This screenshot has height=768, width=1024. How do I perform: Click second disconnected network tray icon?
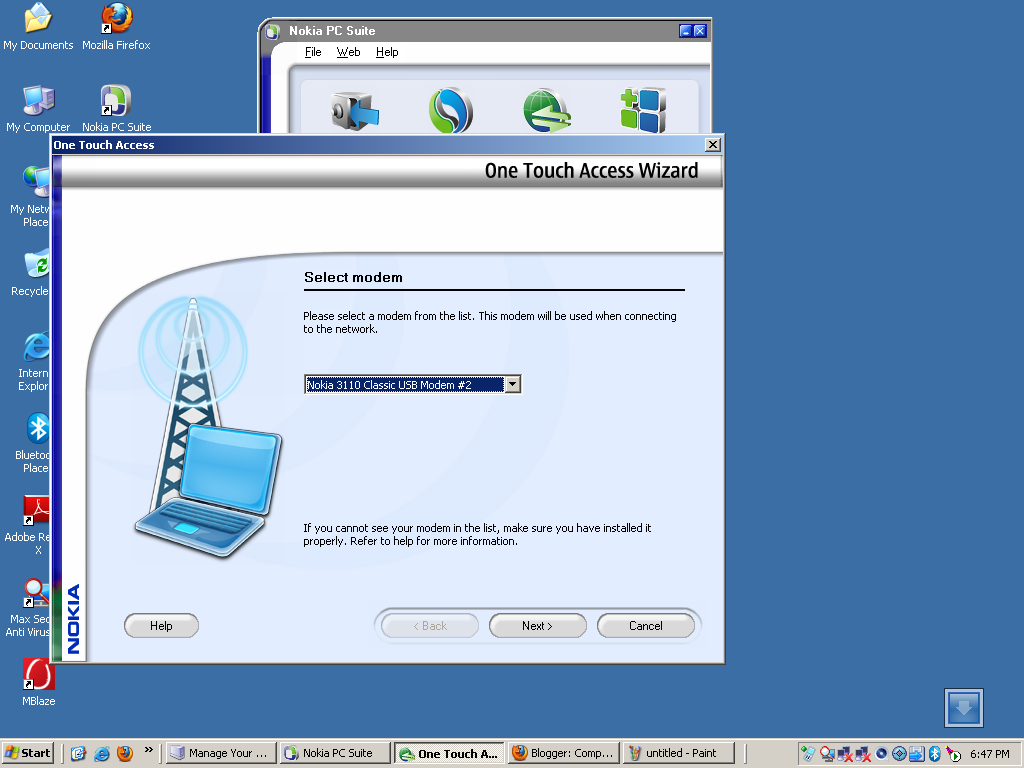(863, 754)
